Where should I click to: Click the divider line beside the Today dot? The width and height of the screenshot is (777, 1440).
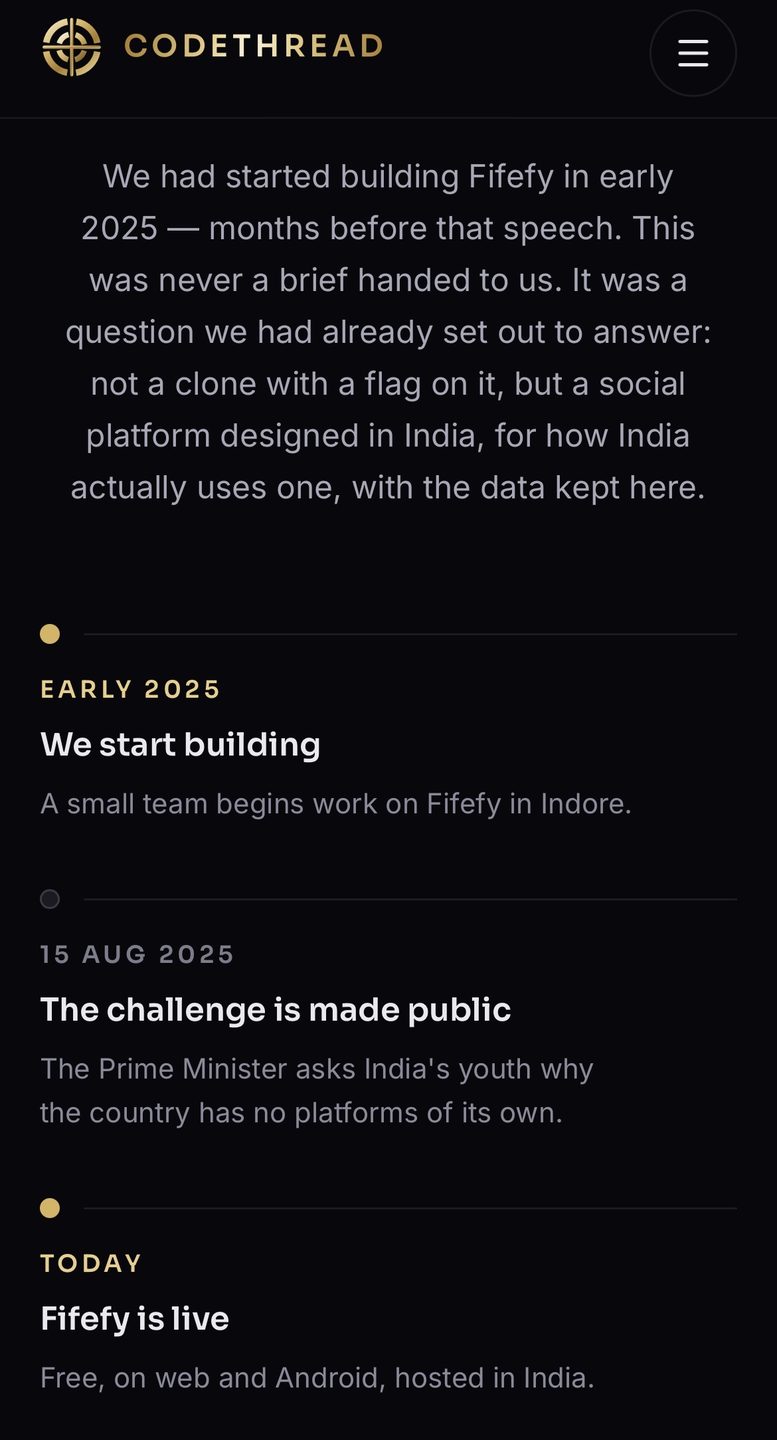point(410,1208)
